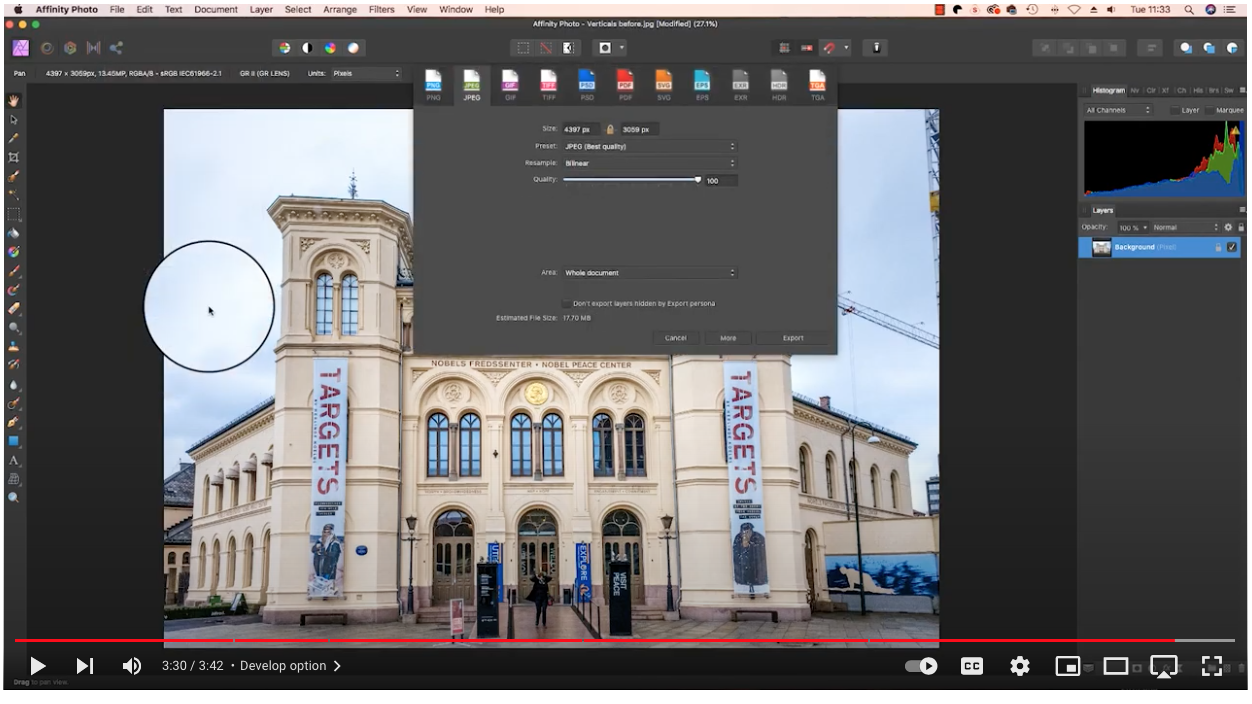Viewport: 1252px width, 704px height.
Task: Apply Auto Colours from toolbar
Action: point(330,47)
